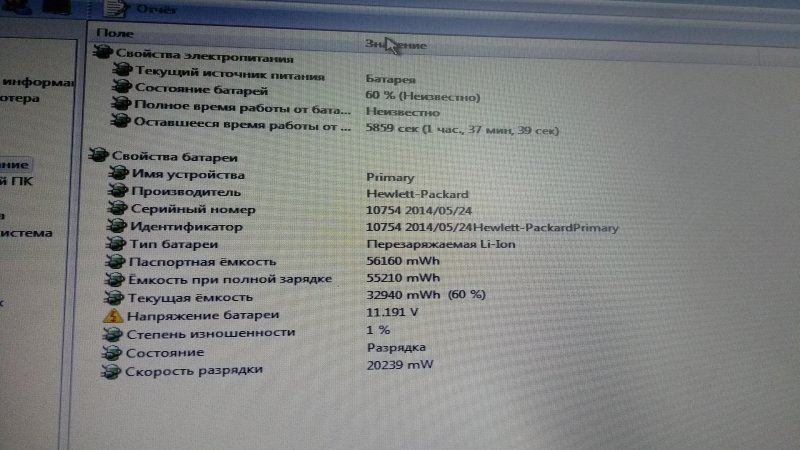This screenshot has height=450, width=800.
Task: Click the icon next to Скорость разрядки
Action: [110, 372]
